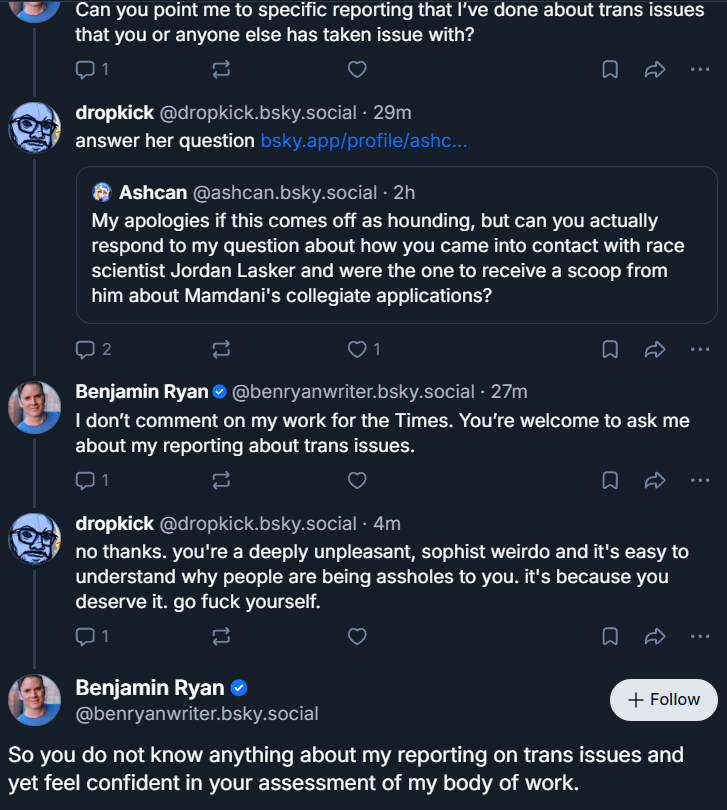Click Benjamin Ryan's blue verified badge in main post
The image size is (727, 810).
(x=239, y=688)
